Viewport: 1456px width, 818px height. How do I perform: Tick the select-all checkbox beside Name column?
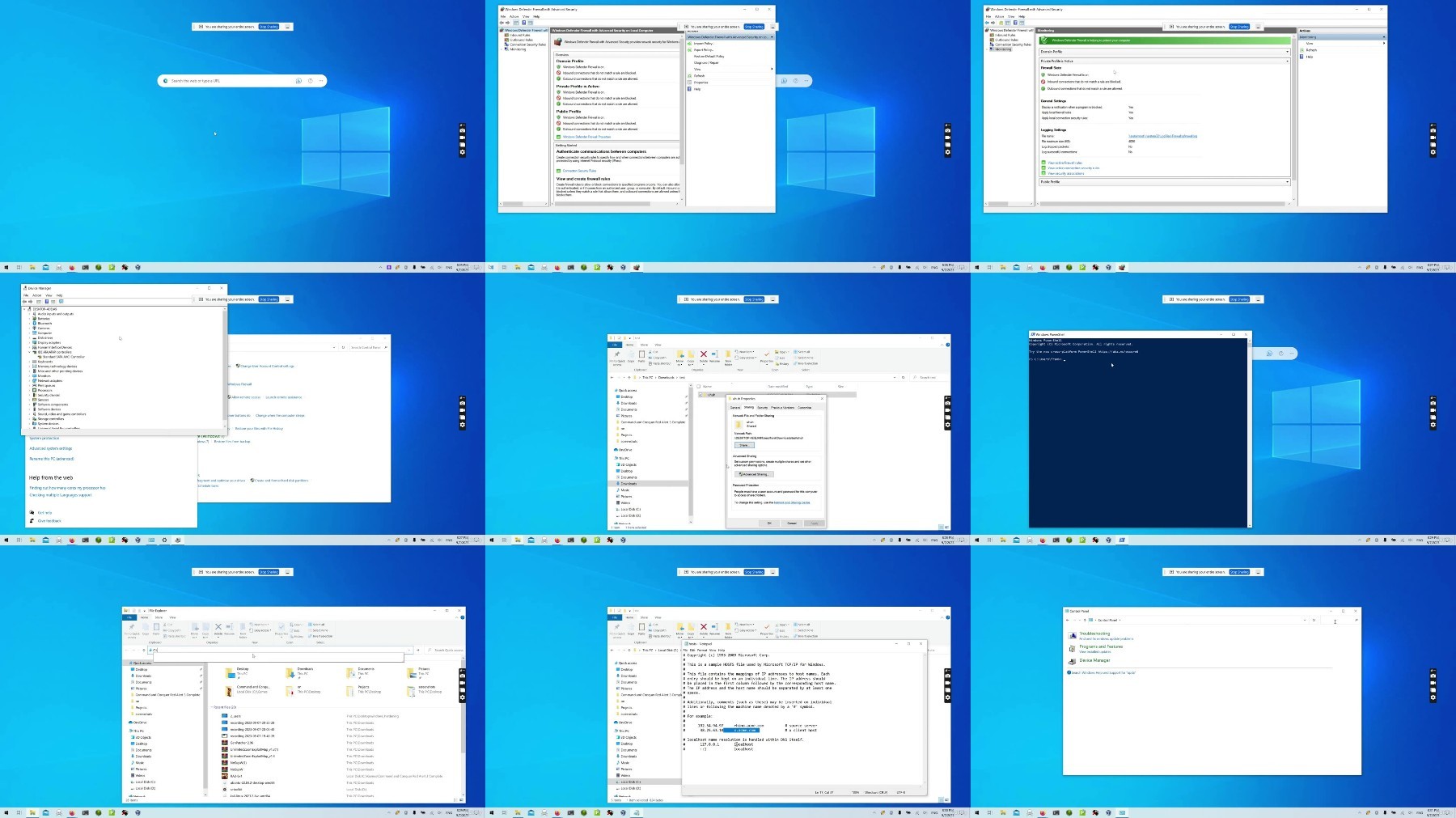pyautogui.click(x=699, y=387)
